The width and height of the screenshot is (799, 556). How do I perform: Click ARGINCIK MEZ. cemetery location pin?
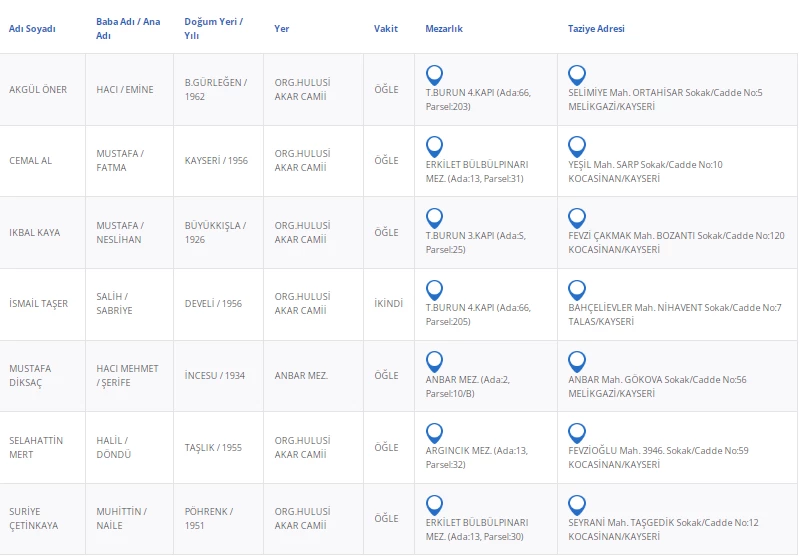click(x=434, y=432)
